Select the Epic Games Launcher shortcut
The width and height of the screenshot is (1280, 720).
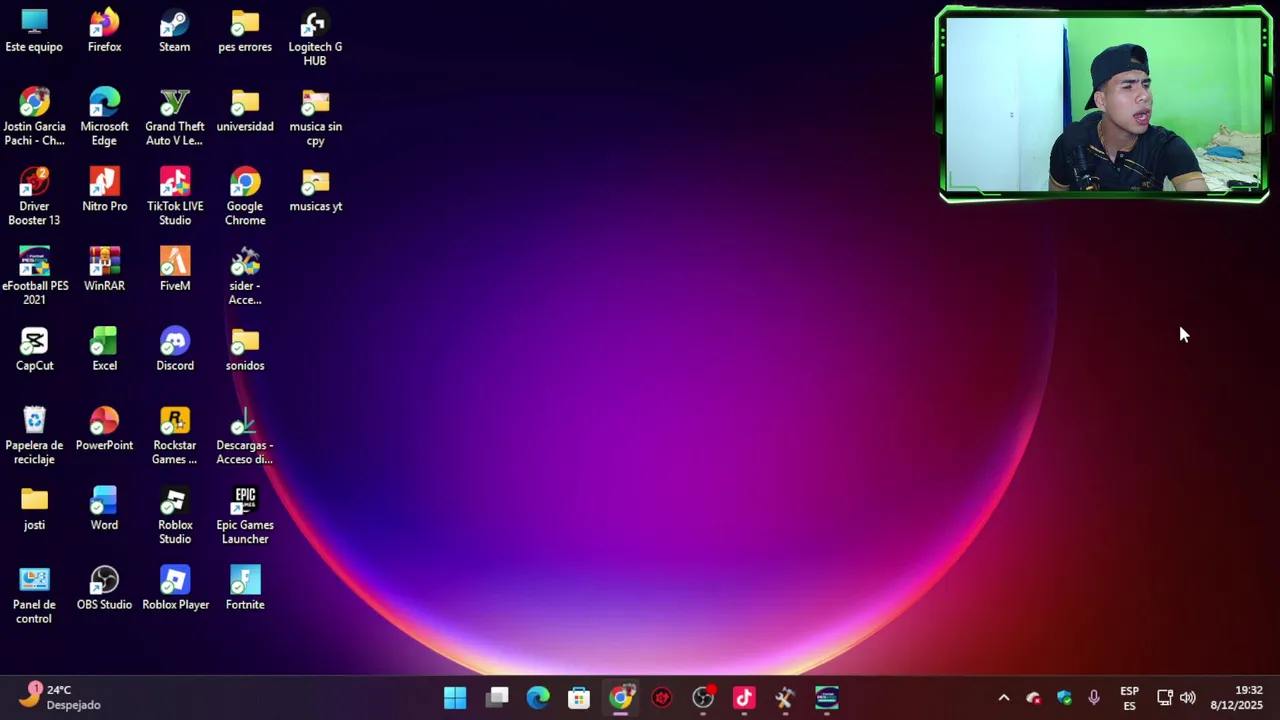pyautogui.click(x=245, y=516)
